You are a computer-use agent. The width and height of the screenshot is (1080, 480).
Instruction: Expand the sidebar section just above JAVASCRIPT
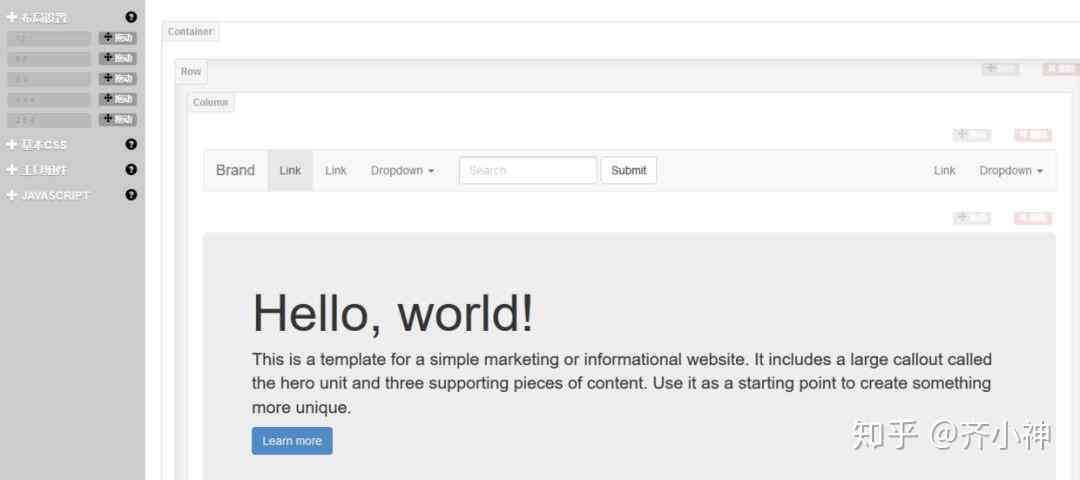[37, 170]
